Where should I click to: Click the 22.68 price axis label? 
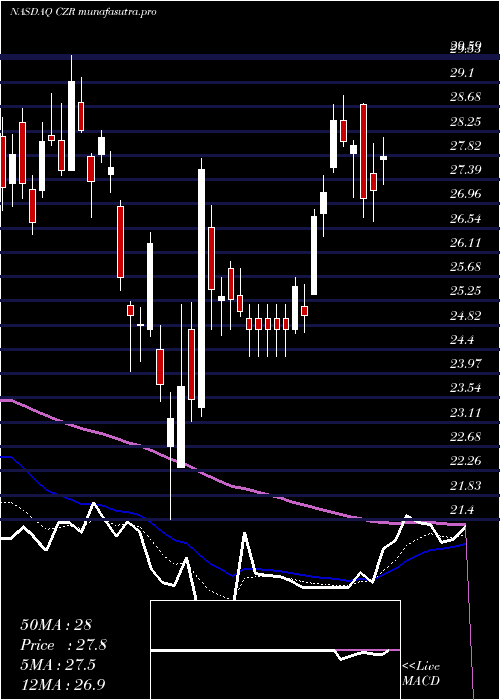tap(466, 436)
